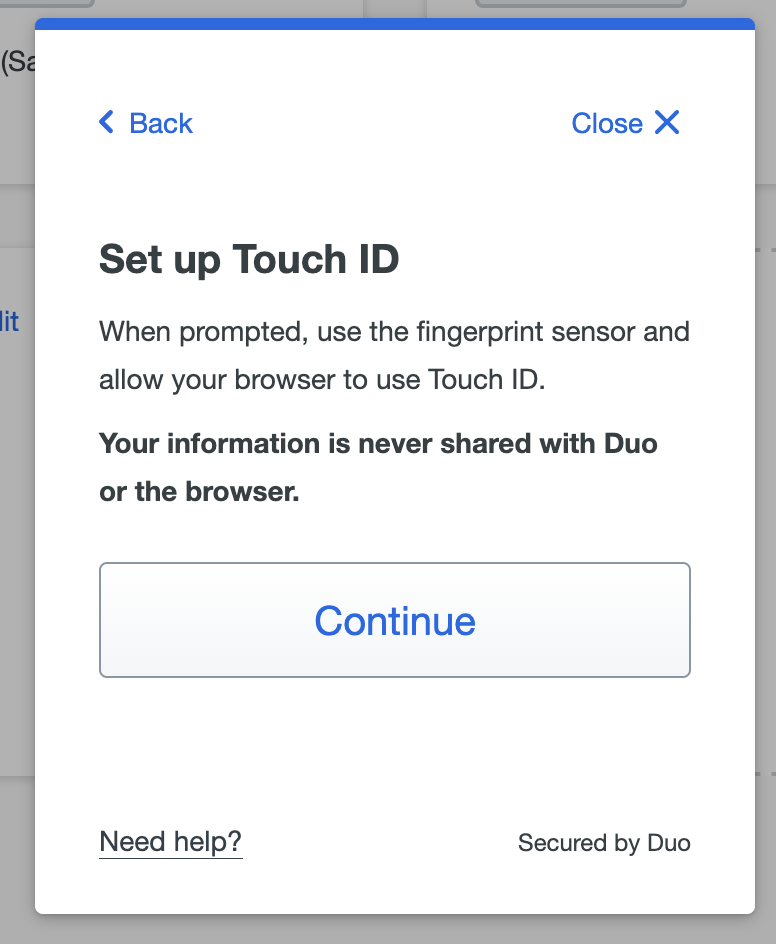This screenshot has width=776, height=944.
Task: Click the dimmed "(Sa" text behind the dialog
Action: click(17, 63)
